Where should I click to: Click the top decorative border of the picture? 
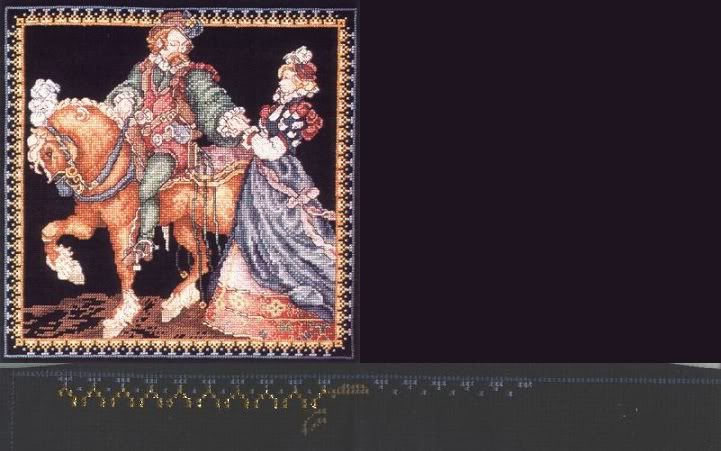pos(180,12)
